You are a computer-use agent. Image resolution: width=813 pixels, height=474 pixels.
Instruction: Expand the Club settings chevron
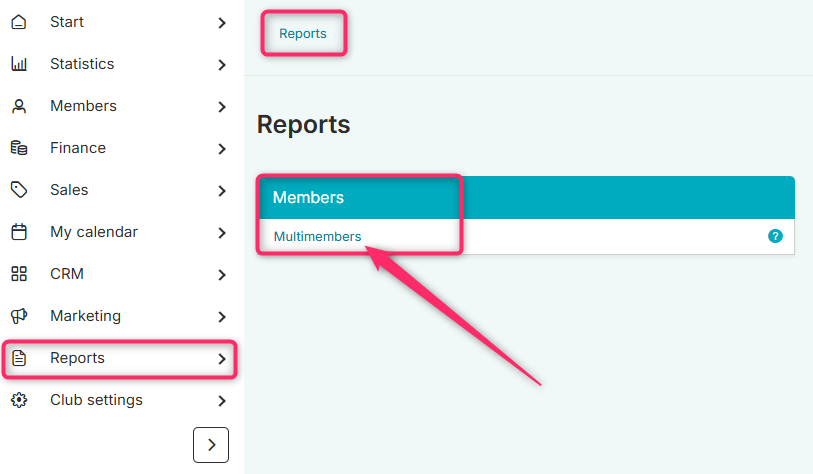click(222, 401)
